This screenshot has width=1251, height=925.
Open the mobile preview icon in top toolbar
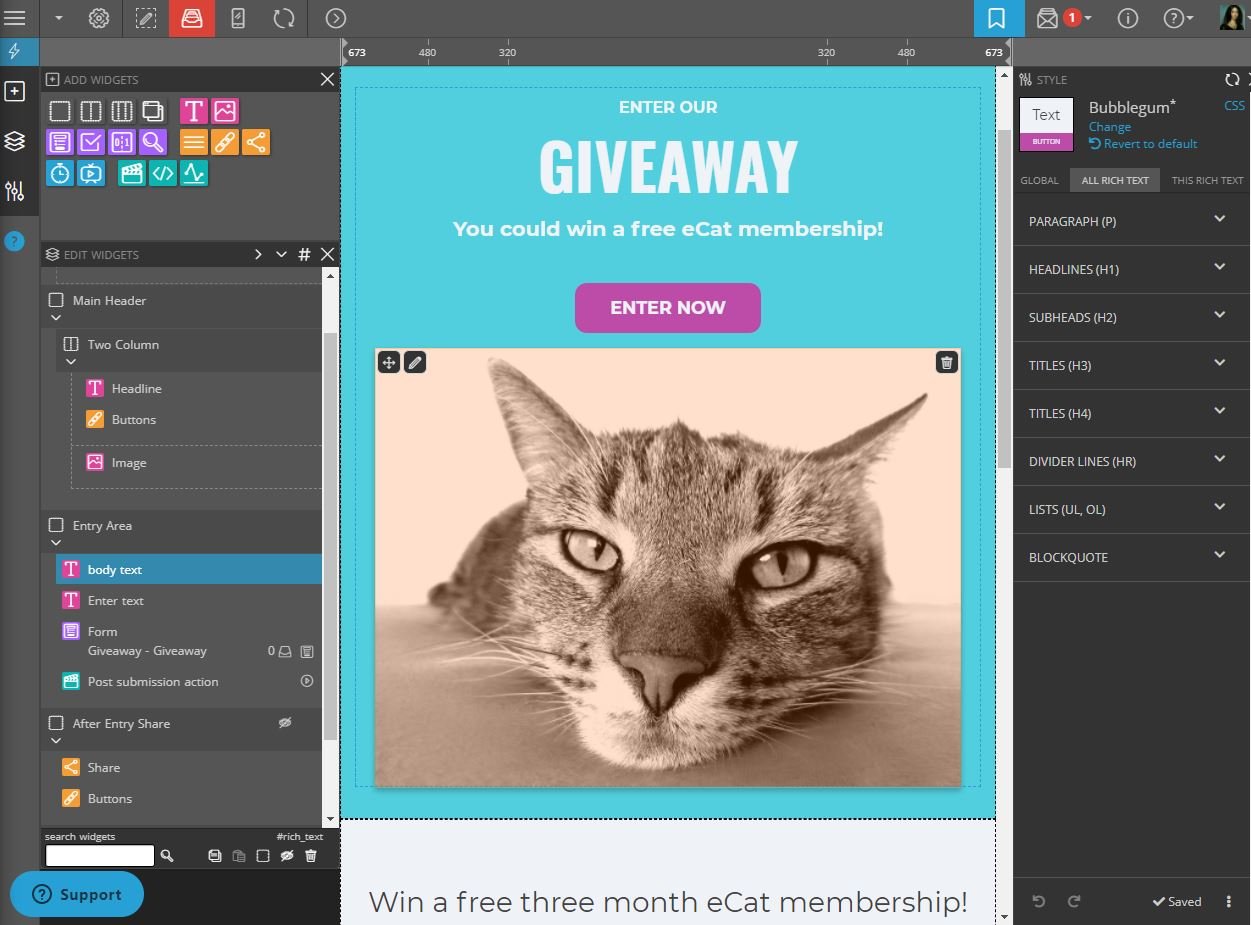(x=238, y=18)
